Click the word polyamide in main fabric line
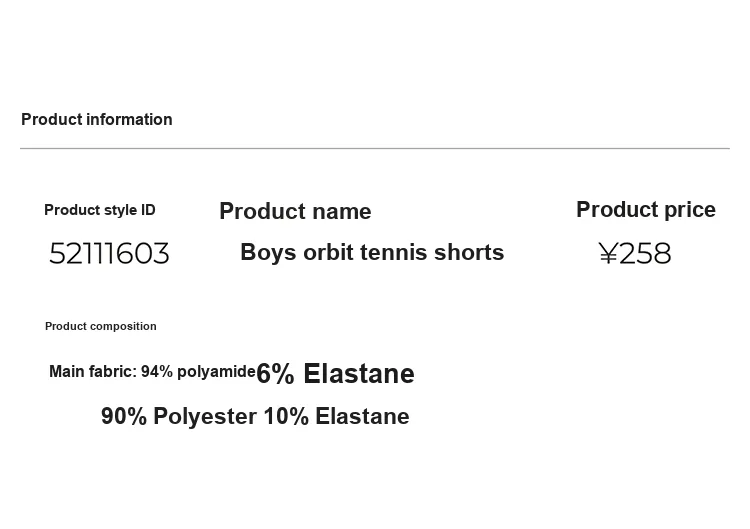 click(216, 372)
